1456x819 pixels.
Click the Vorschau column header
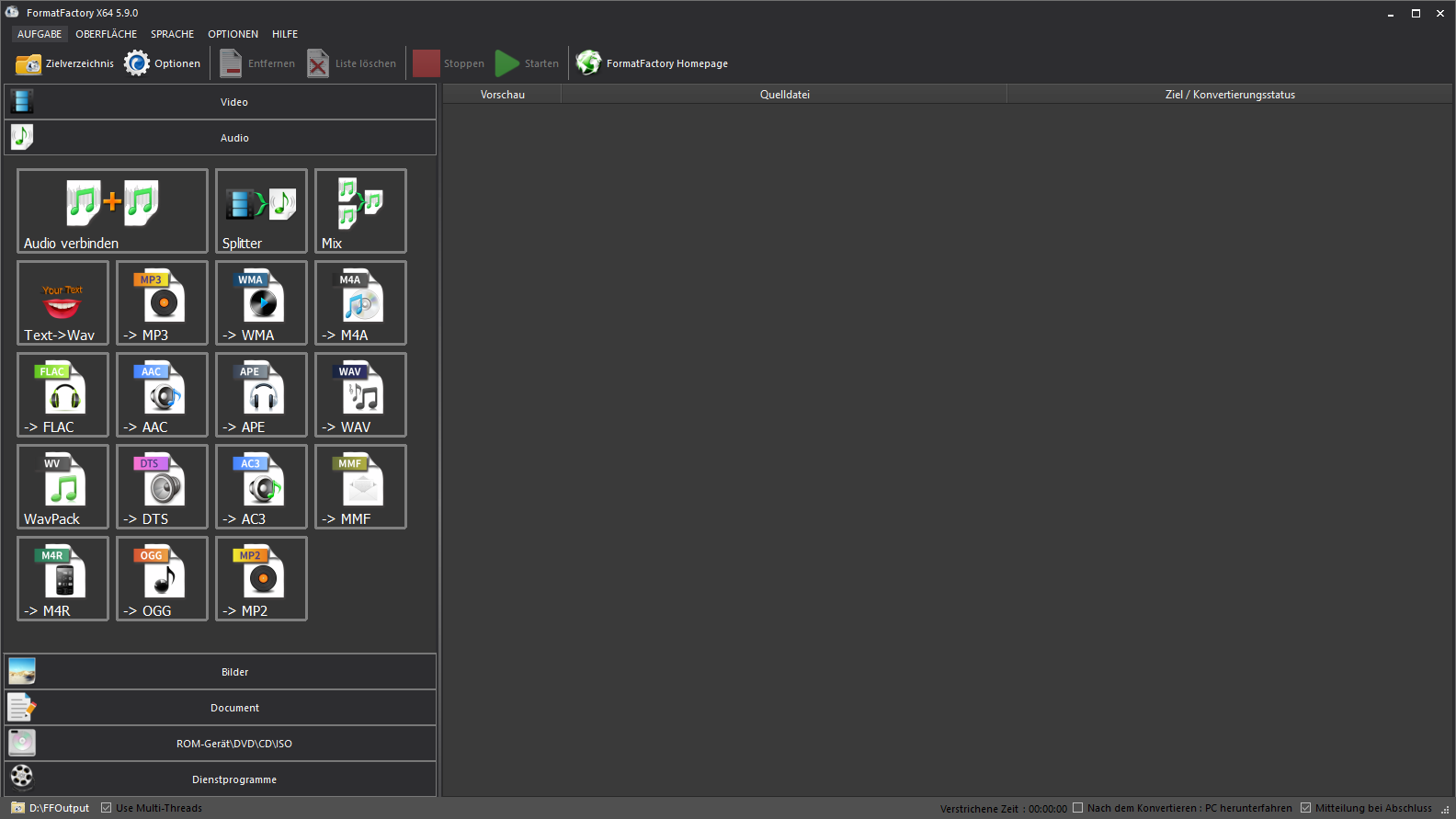[x=503, y=95]
